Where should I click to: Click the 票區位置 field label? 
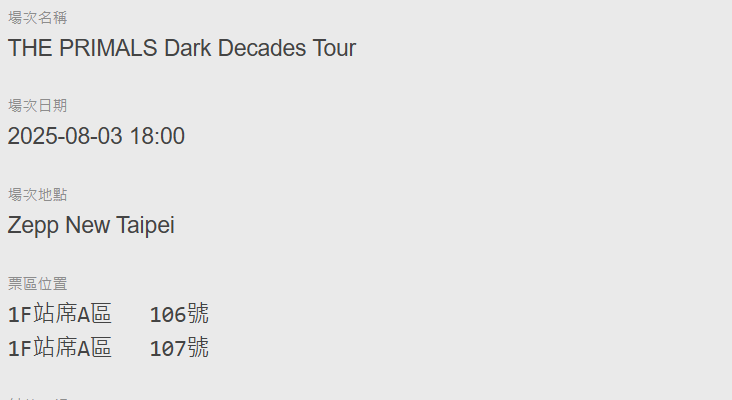[x=38, y=284]
